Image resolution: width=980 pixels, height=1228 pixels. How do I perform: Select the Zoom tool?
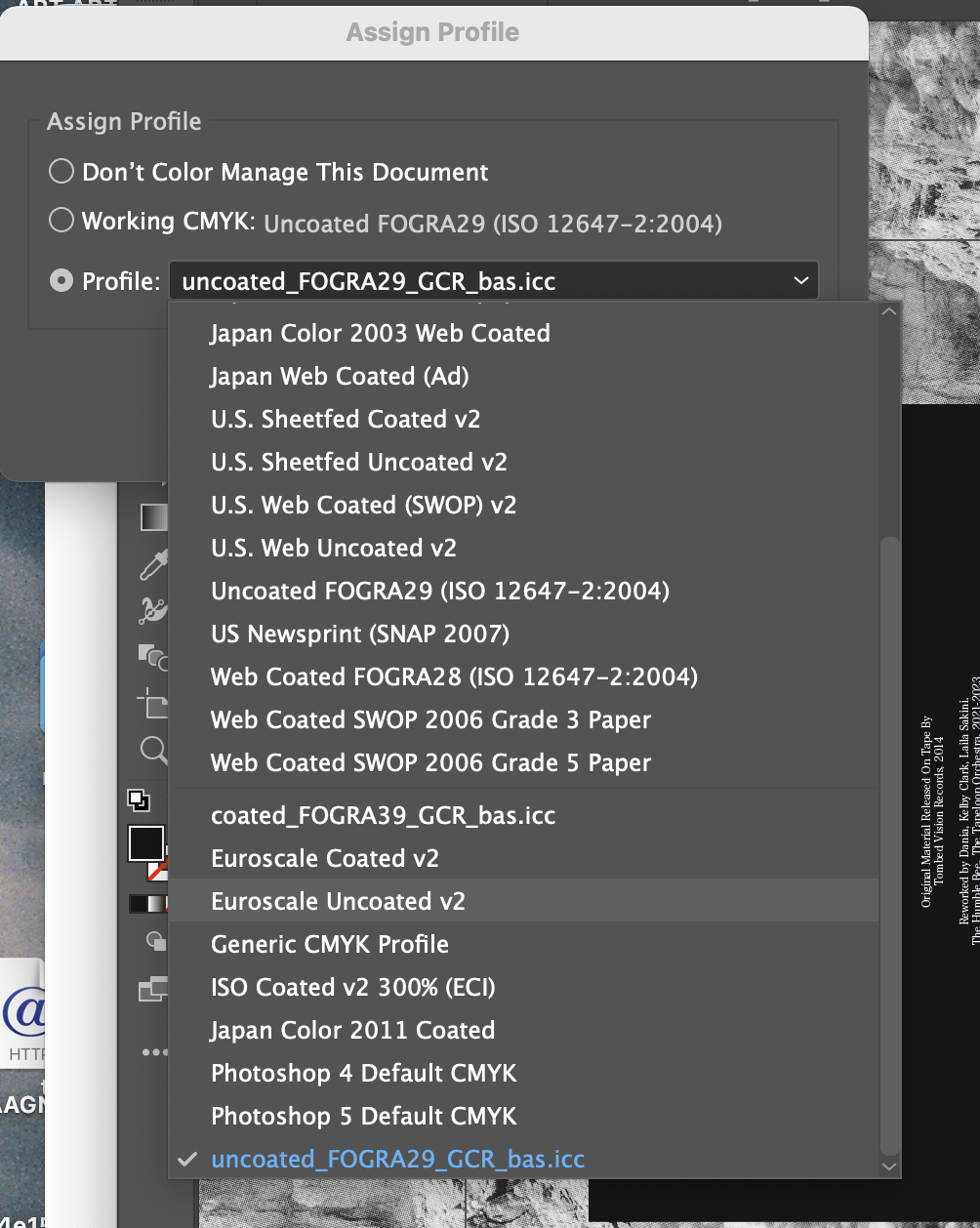pyautogui.click(x=153, y=751)
